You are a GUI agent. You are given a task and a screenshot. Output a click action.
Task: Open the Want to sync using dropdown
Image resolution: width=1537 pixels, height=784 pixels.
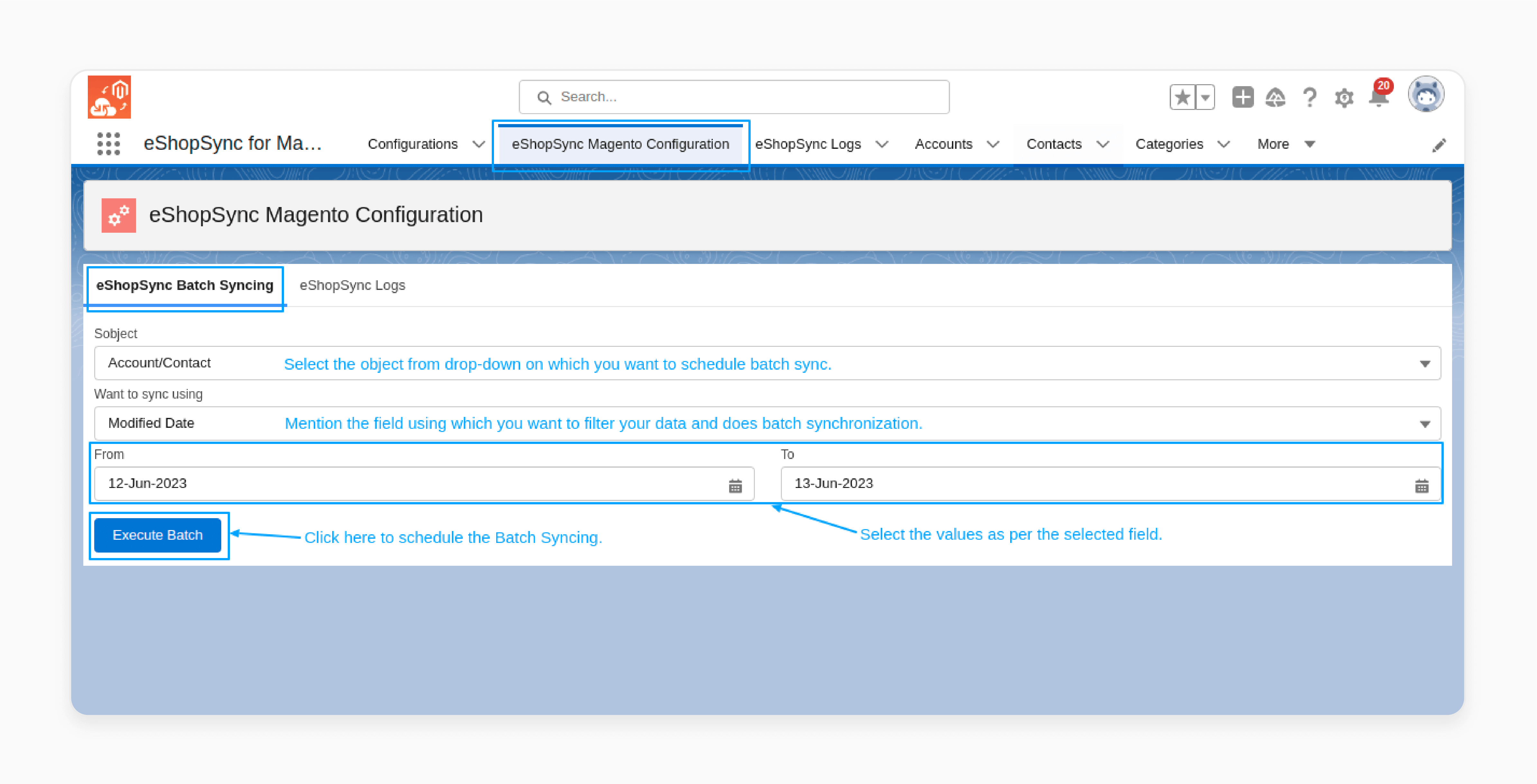coord(767,423)
